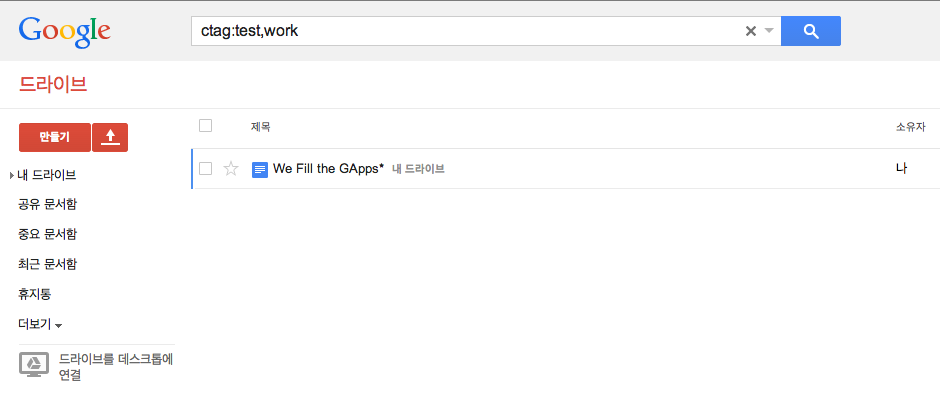Screen dimensions: 940x402
Task: Open the We Fill the GApps* document title
Action: coord(328,169)
